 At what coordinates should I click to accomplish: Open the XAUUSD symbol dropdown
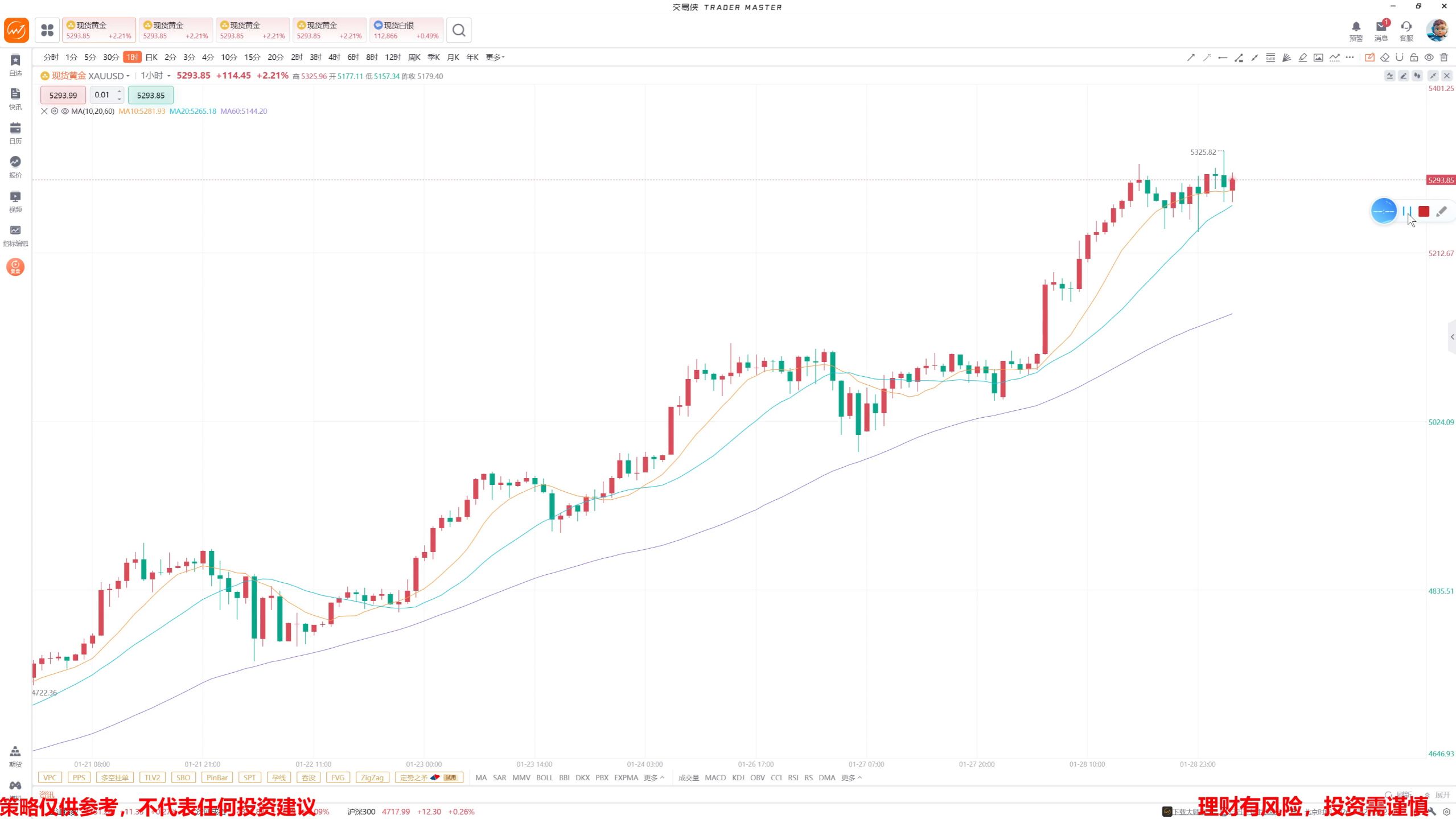127,76
